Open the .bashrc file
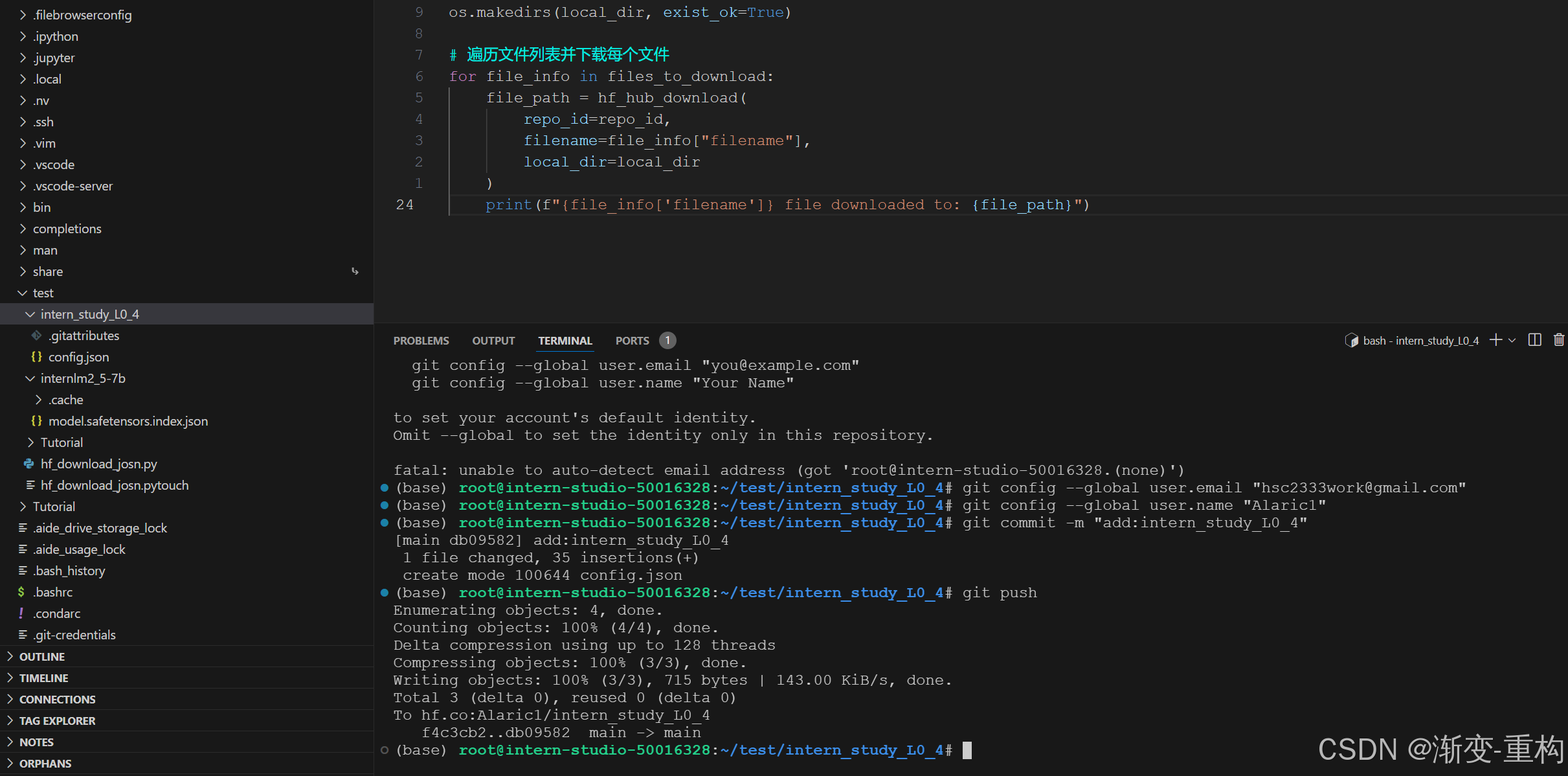This screenshot has height=776, width=1568. (52, 592)
